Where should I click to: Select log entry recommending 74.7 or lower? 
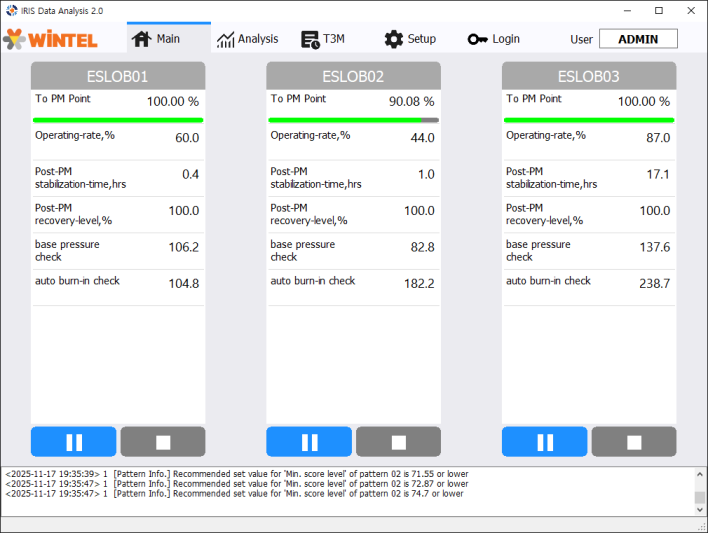234,494
